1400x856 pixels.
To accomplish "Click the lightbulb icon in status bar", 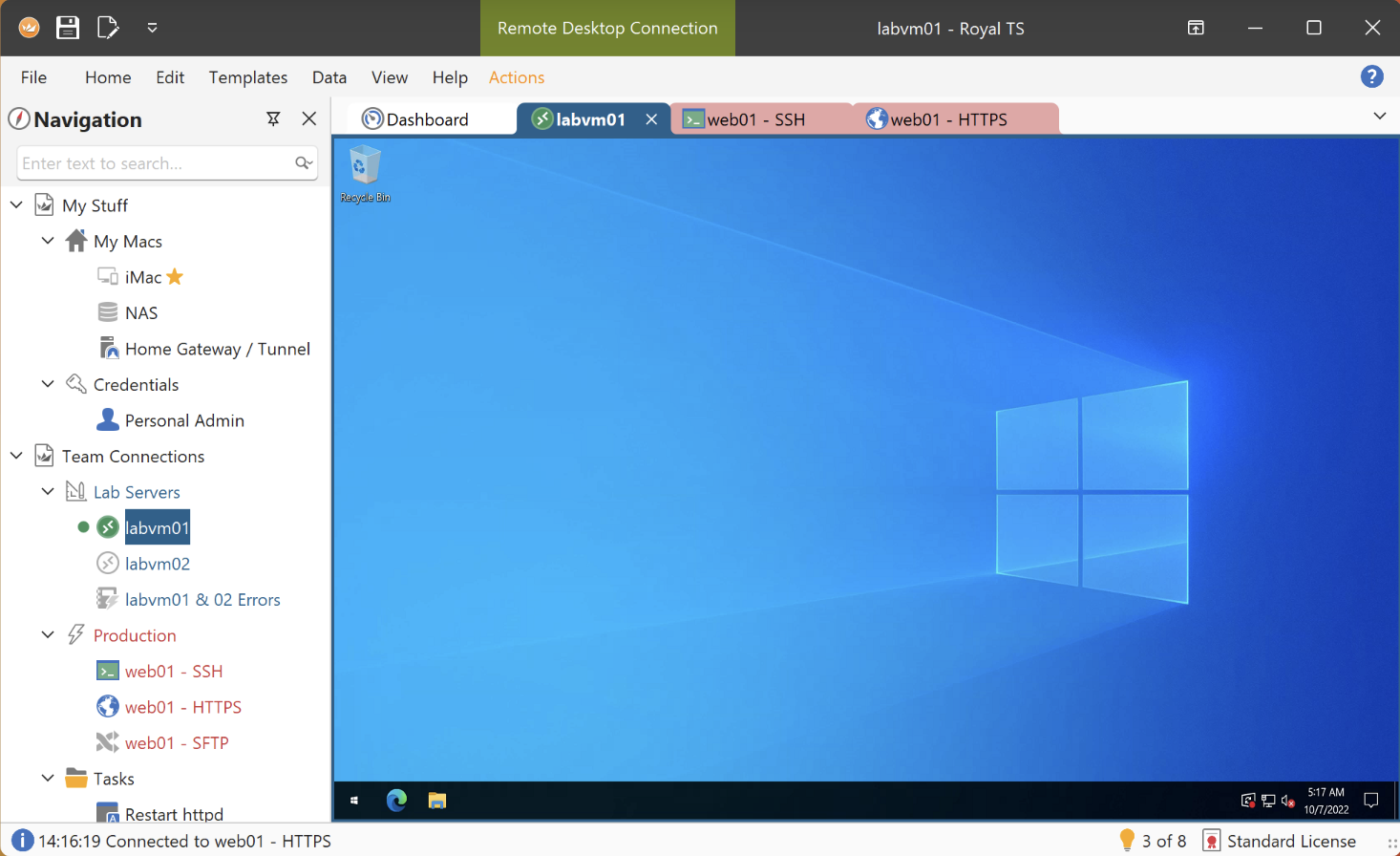I will (1127, 840).
